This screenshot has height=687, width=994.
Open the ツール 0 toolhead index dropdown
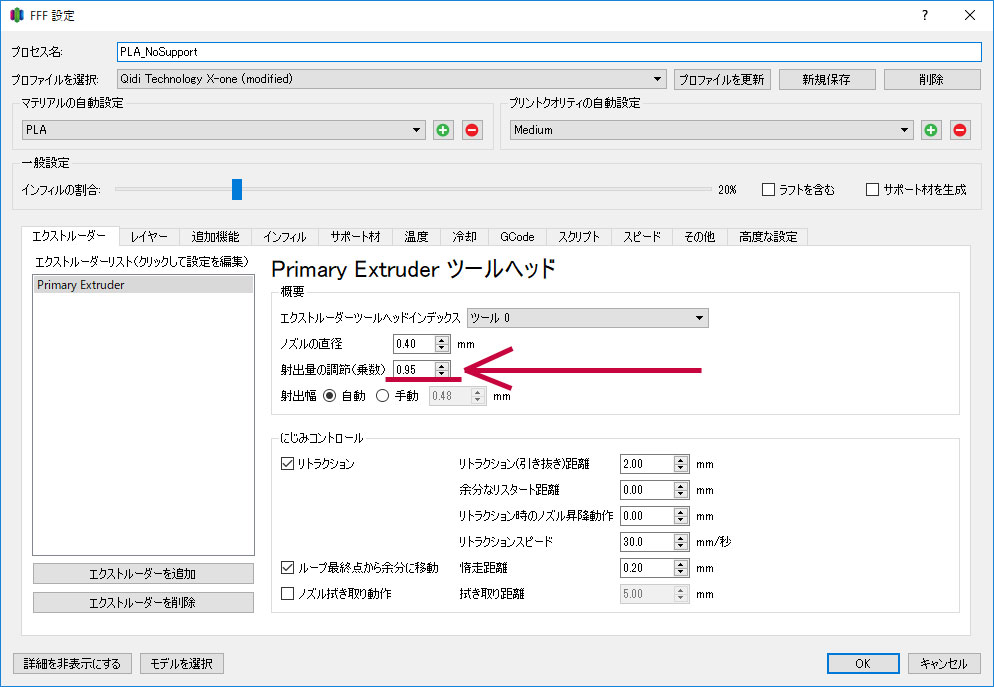(x=588, y=318)
